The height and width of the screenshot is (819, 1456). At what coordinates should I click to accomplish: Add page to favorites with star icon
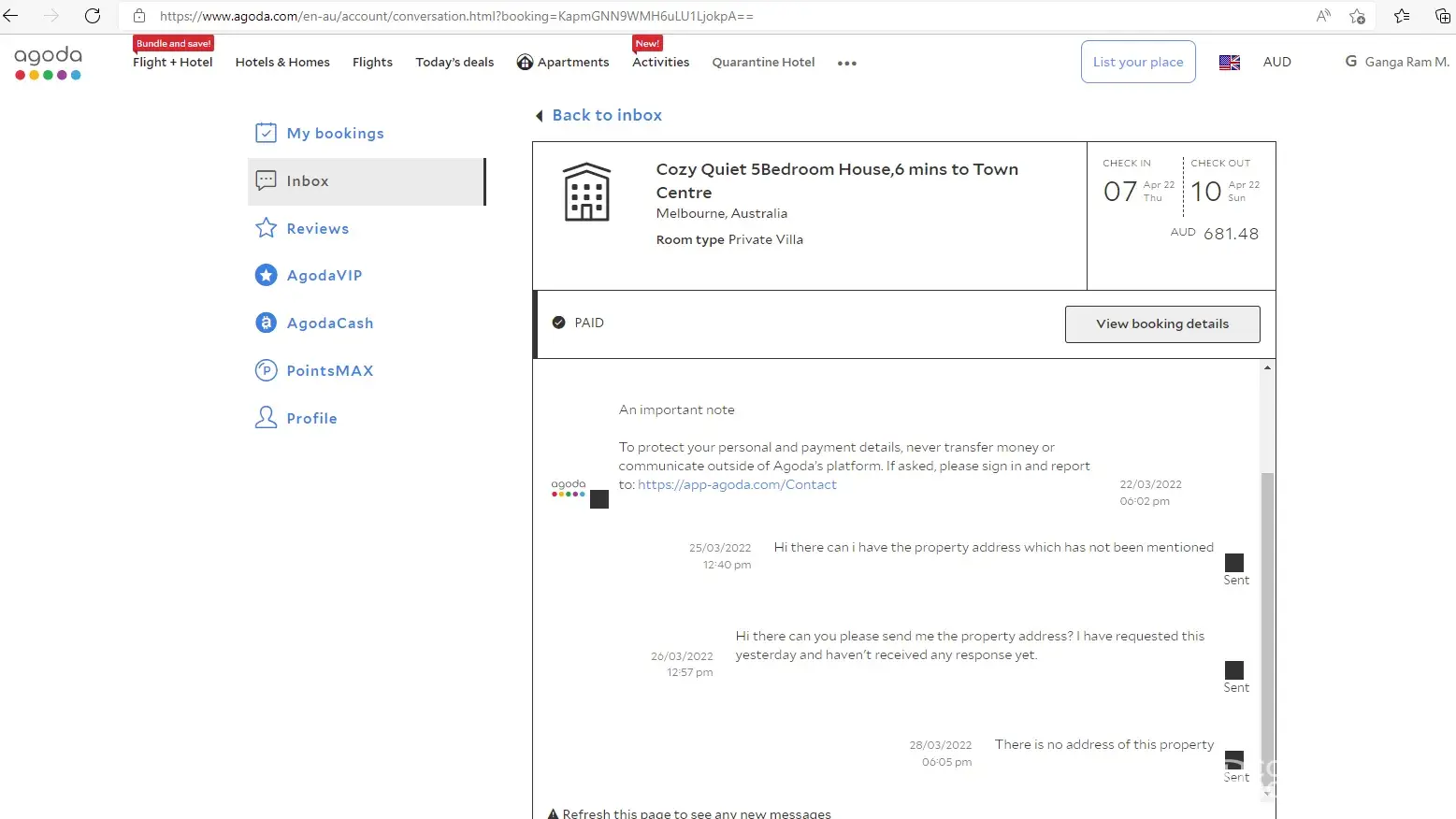1357,16
